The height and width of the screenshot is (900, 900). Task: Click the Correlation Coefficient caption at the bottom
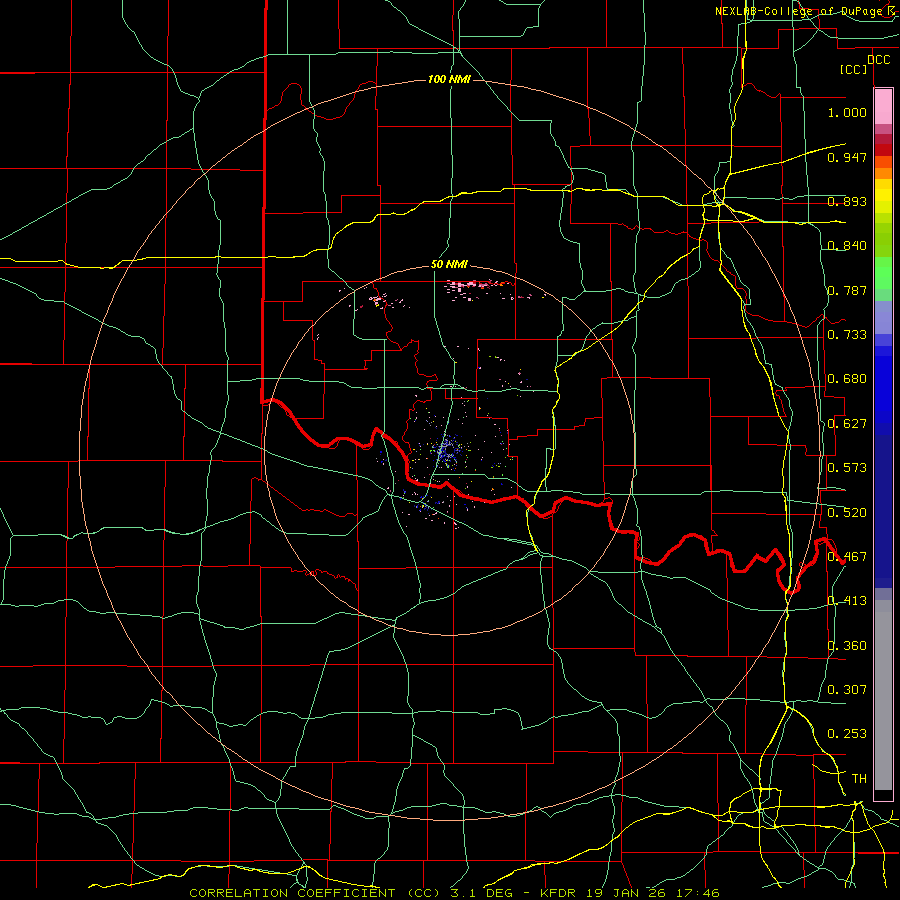454,893
